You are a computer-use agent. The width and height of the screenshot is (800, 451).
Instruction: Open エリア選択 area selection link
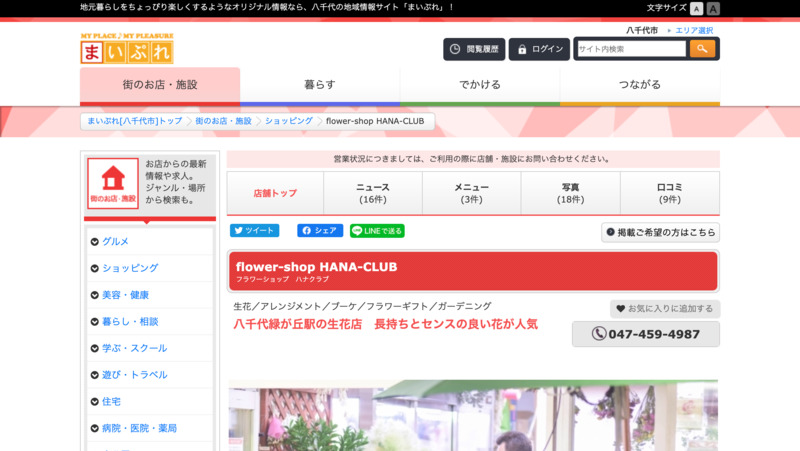694,30
